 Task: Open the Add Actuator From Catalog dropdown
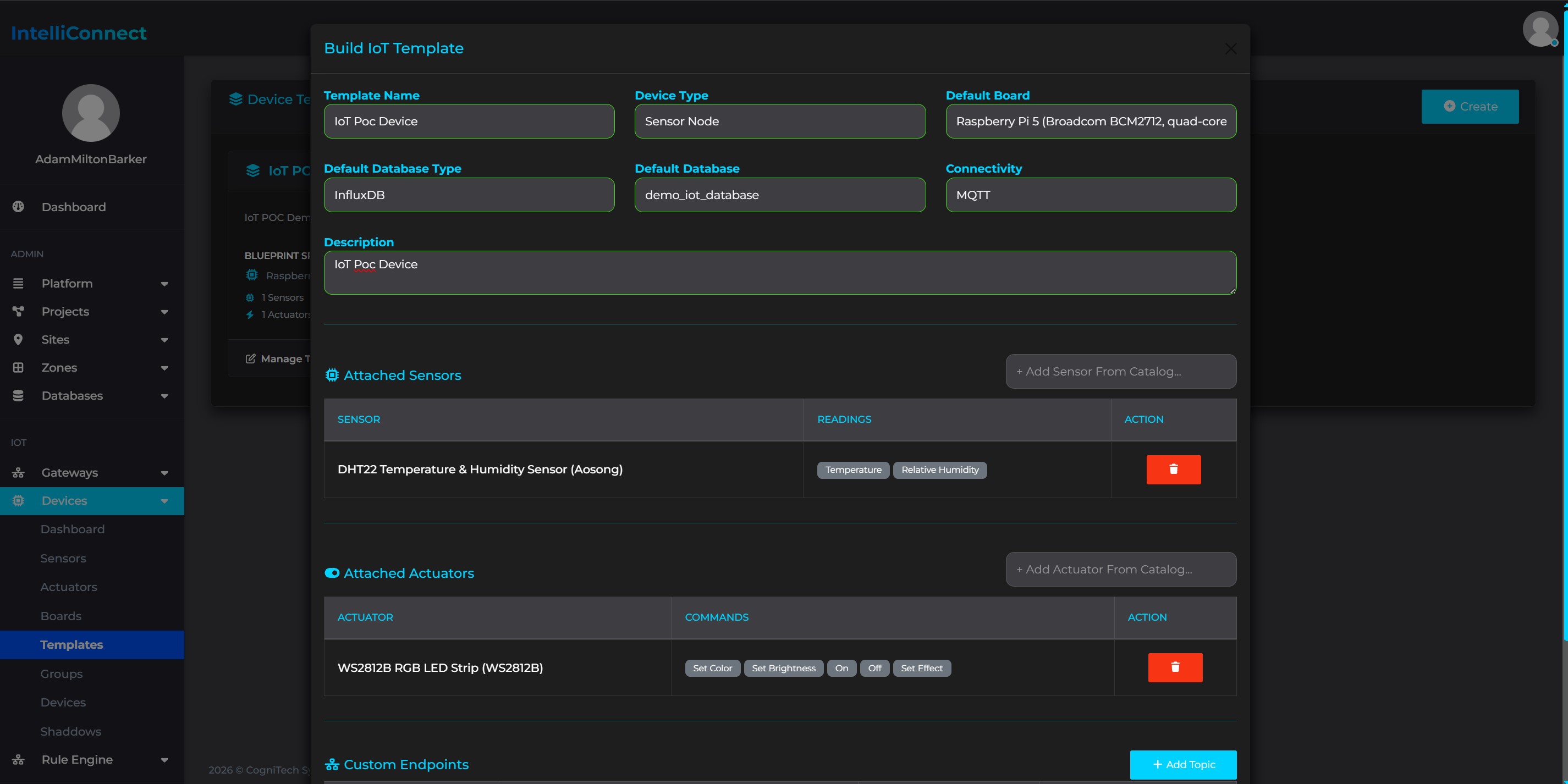tap(1121, 569)
